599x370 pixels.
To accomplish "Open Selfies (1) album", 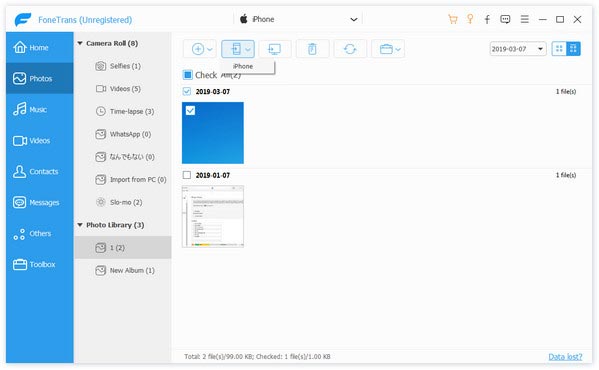I will 123,66.
